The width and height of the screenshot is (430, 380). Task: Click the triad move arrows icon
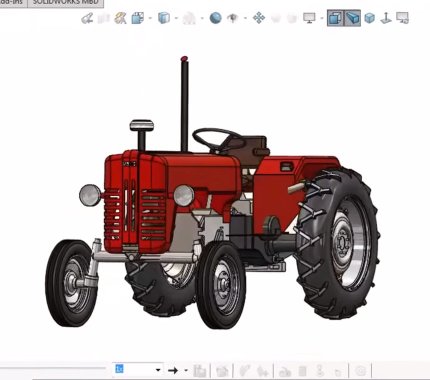259,18
